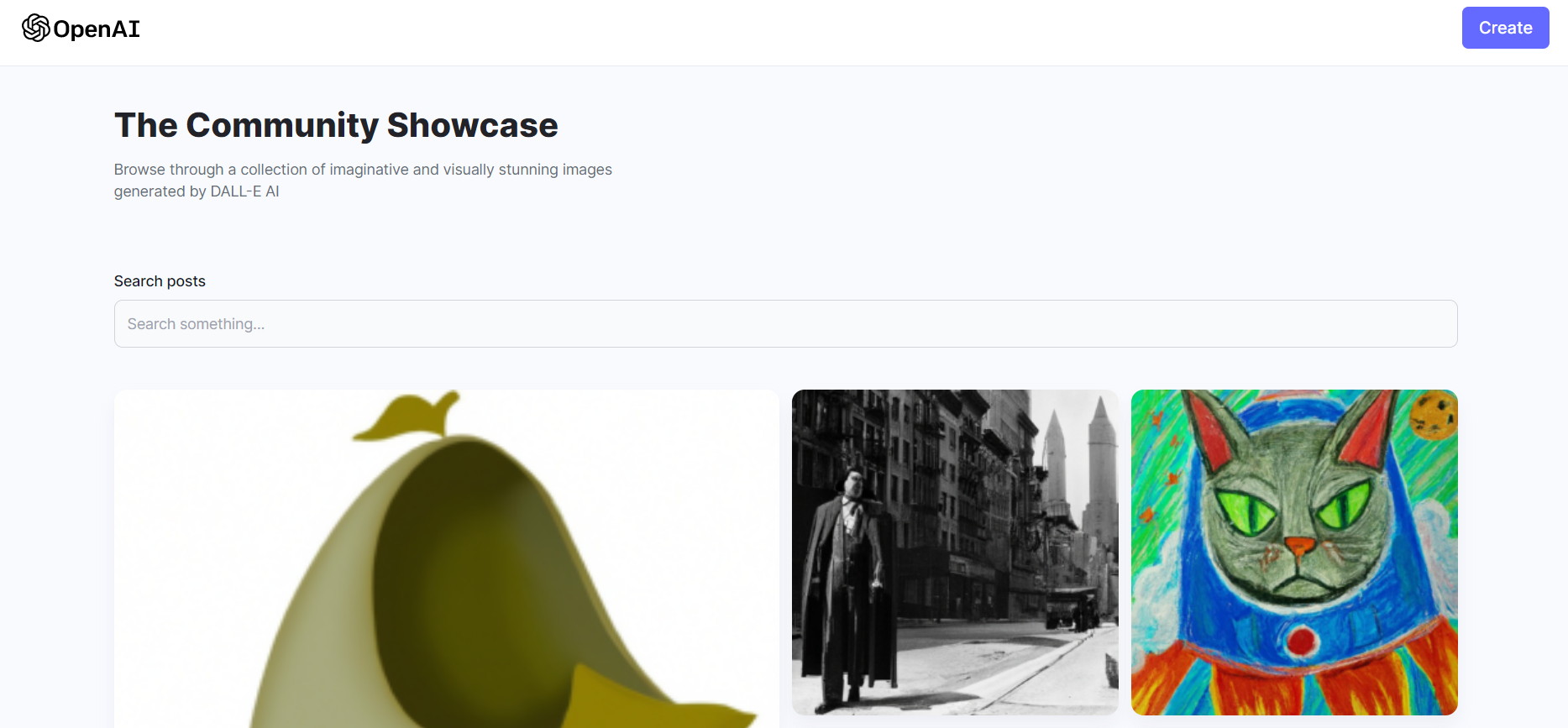The image size is (1568, 728).
Task: Click the cat's orange nose
Action: (x=1299, y=548)
